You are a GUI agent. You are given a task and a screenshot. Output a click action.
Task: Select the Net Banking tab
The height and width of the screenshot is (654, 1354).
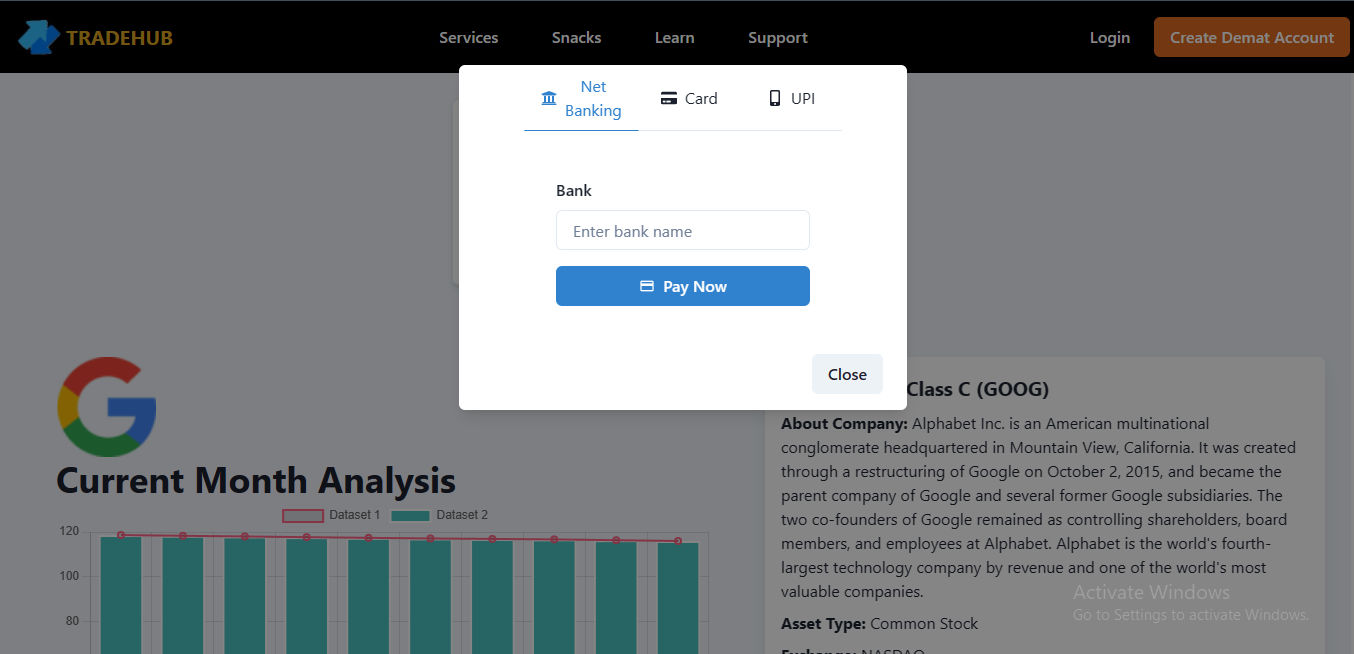581,98
